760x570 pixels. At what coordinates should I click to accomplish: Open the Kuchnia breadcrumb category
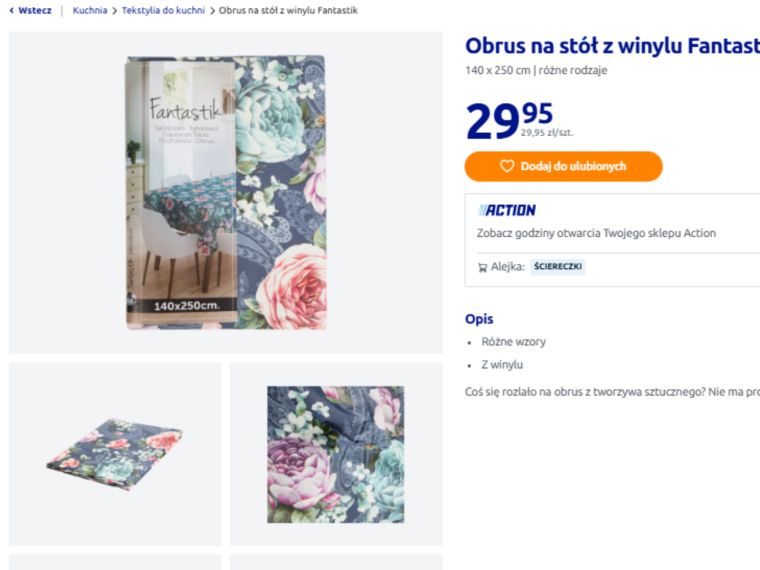(90, 11)
